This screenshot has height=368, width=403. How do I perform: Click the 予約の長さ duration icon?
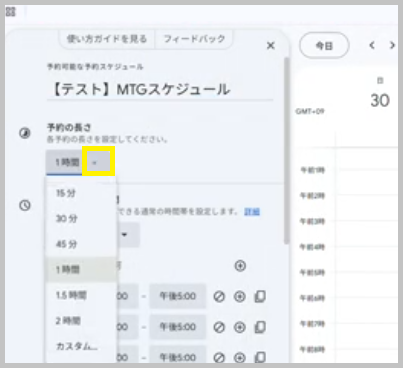[25, 133]
